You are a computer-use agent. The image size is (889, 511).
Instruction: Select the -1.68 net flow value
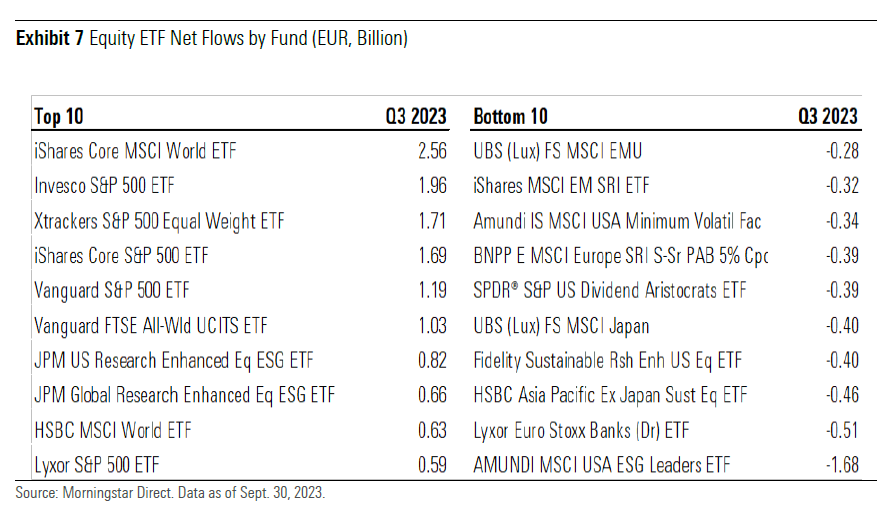pos(839,465)
